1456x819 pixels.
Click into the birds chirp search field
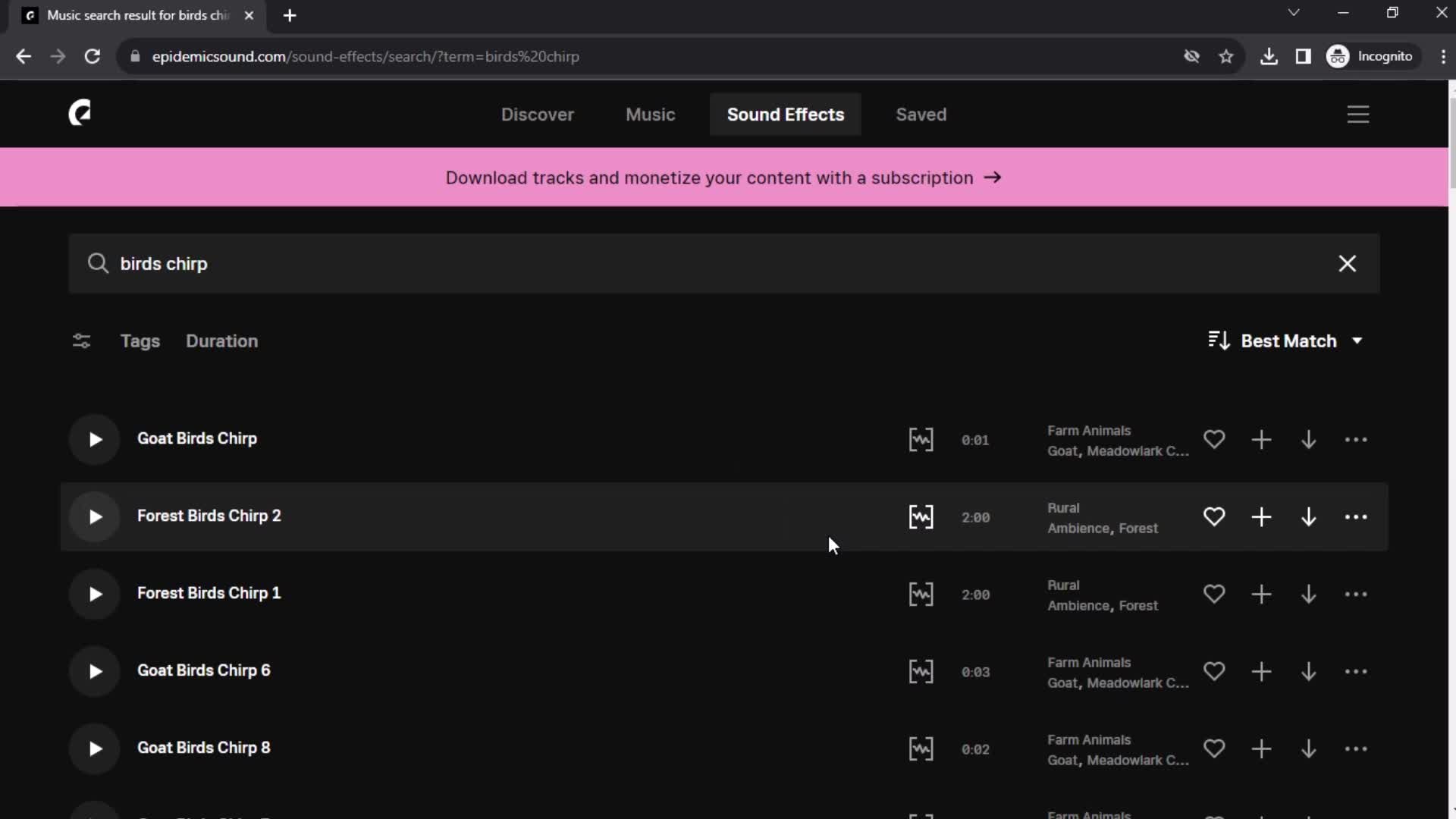coord(724,264)
